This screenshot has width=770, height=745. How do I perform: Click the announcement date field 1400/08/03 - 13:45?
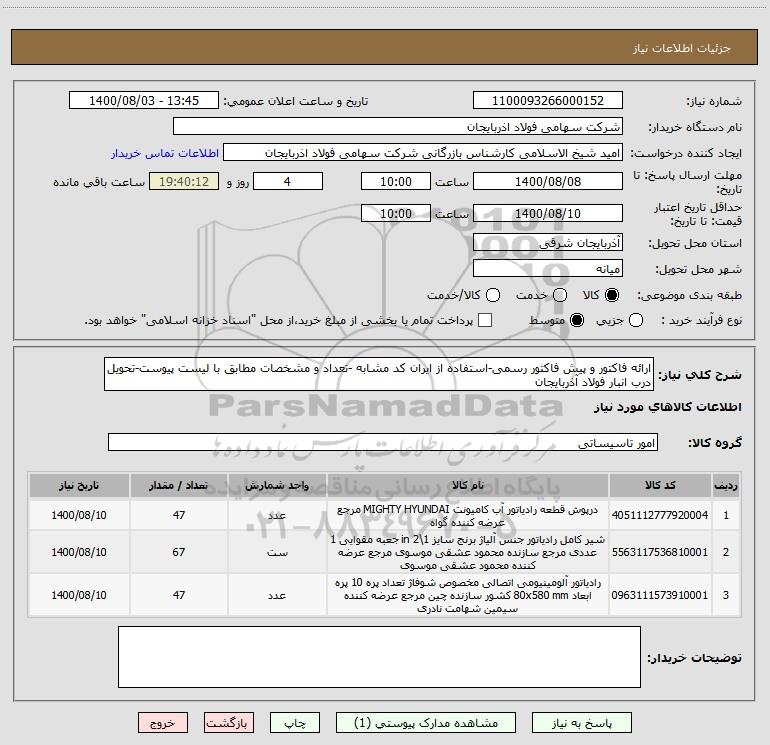[144, 101]
